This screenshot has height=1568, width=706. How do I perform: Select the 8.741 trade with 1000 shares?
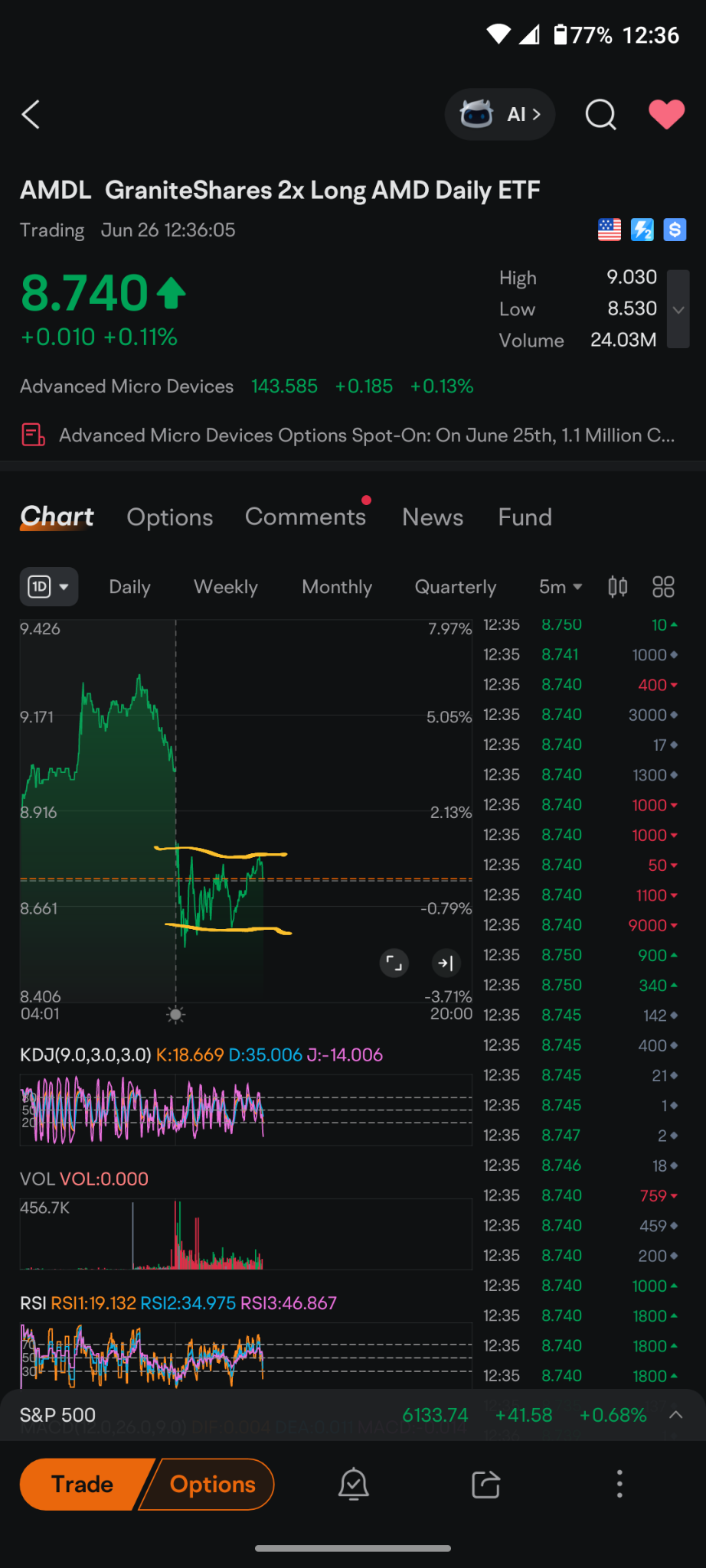click(581, 655)
